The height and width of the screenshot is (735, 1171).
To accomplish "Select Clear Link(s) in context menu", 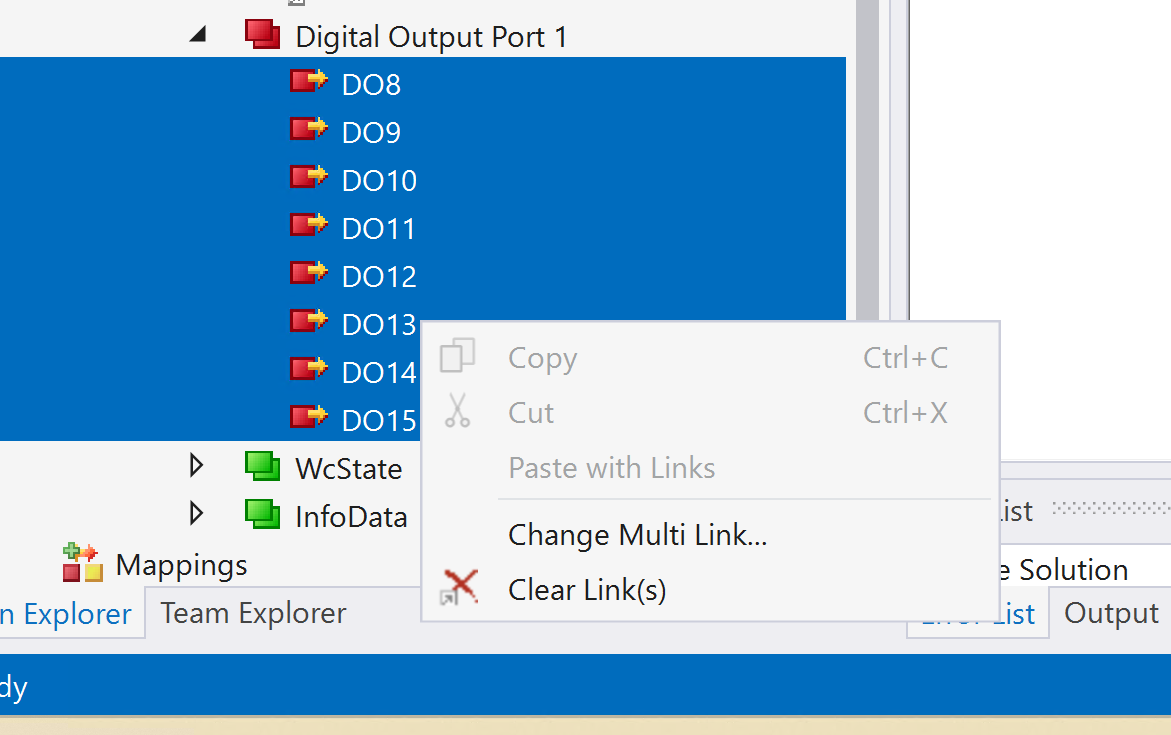I will [587, 590].
